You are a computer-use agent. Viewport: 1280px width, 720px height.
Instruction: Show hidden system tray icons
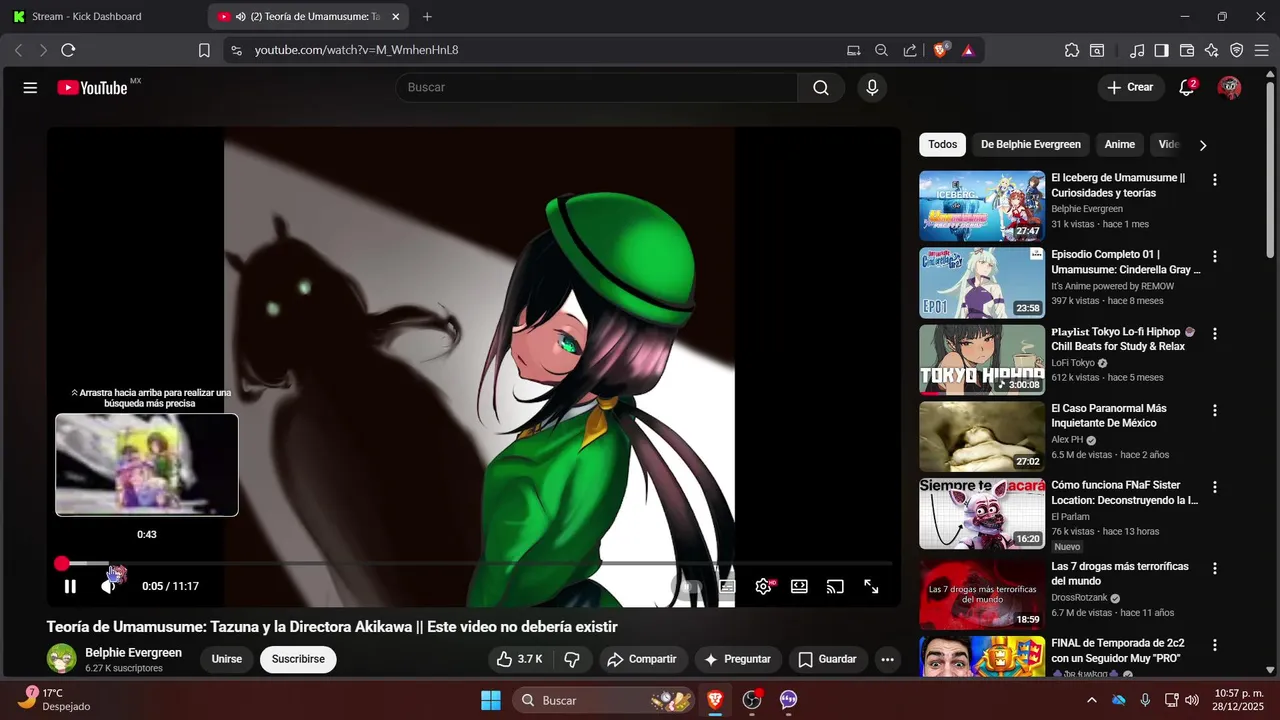[1091, 700]
